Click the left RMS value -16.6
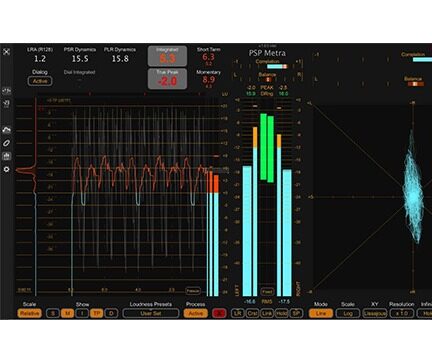The height and width of the screenshot is (363, 432). pos(249,302)
